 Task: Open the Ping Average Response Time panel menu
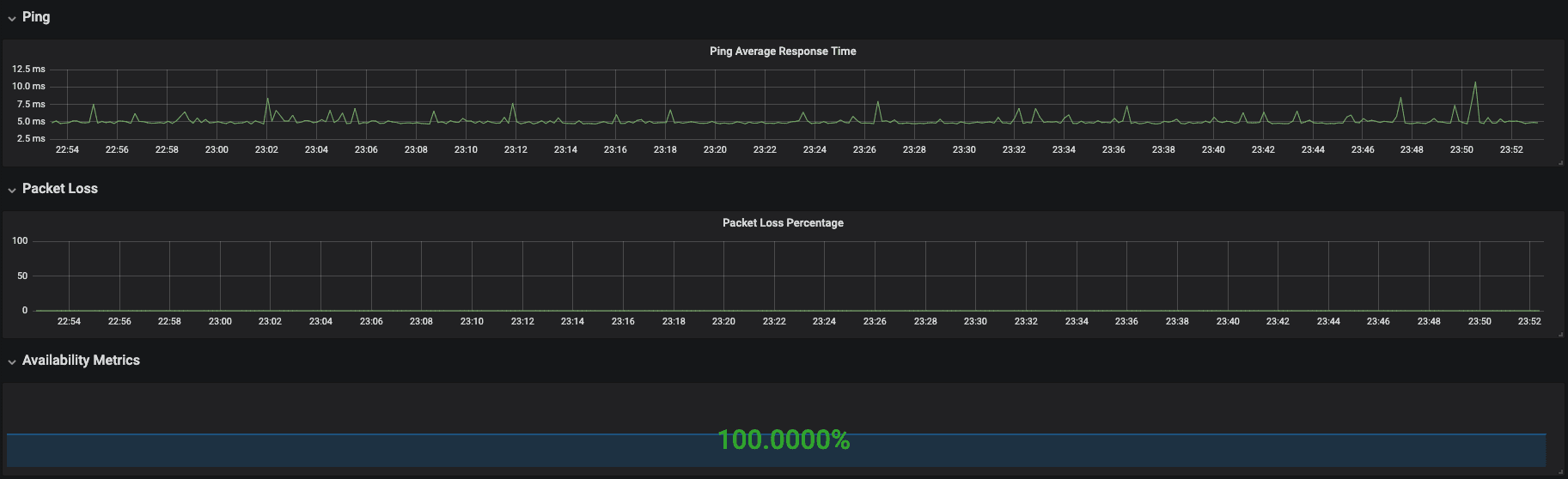click(783, 52)
